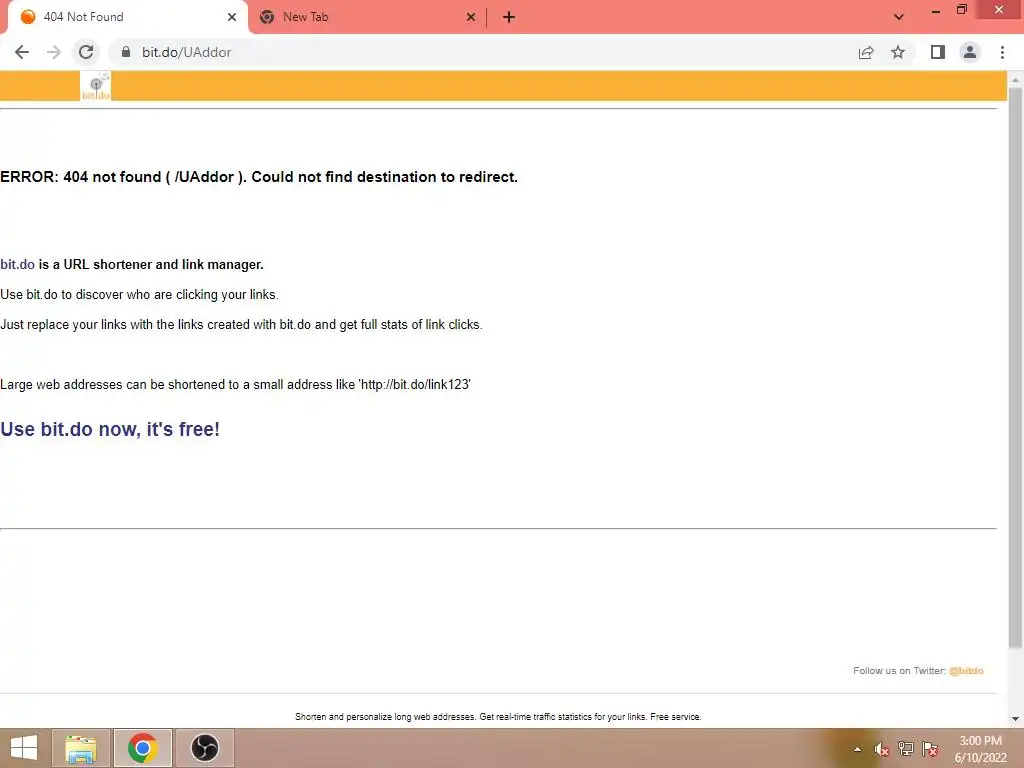Open the Chrome profile avatar menu
1024x768 pixels.
point(970,52)
